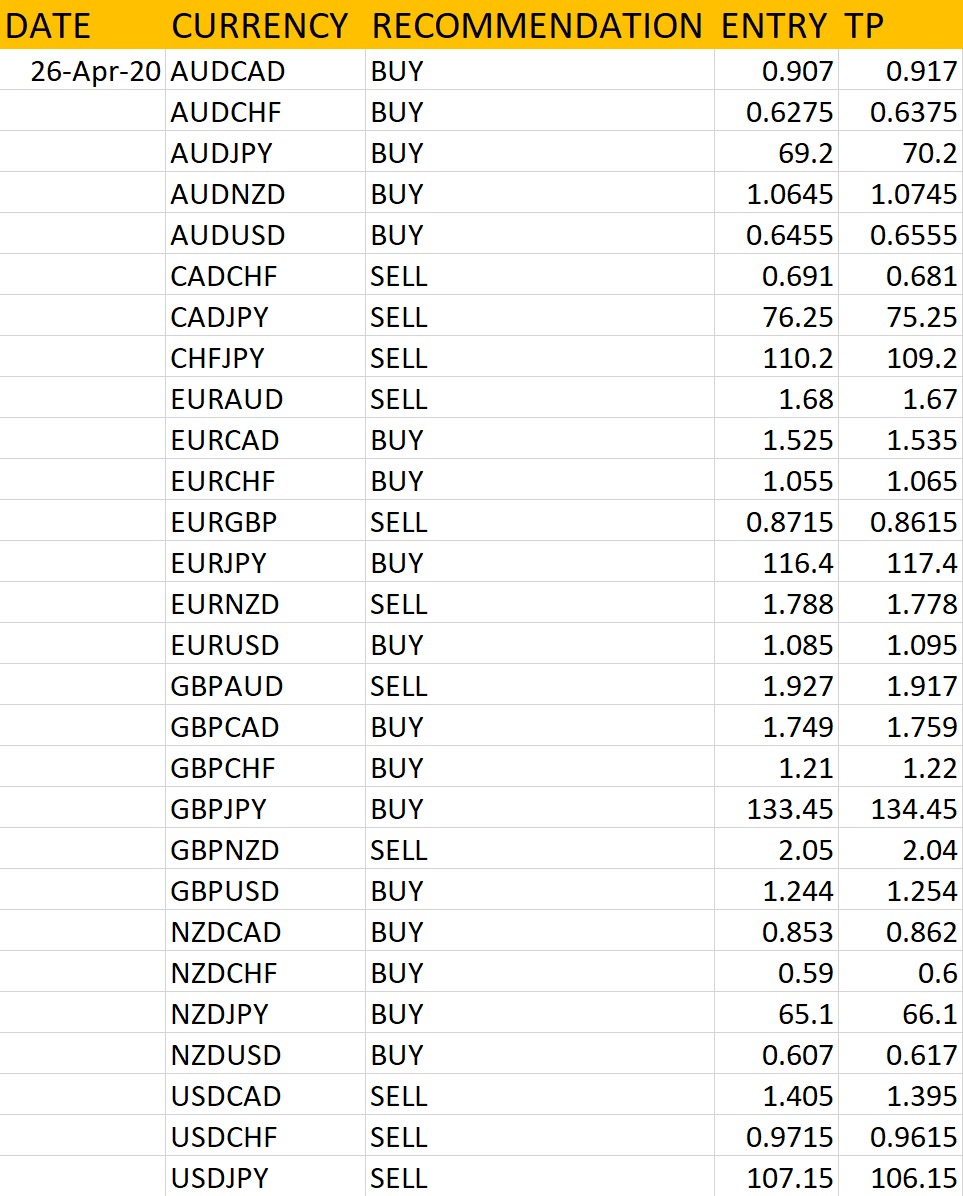Click the RECOMMENDATION header cell
The width and height of the screenshot is (963, 1196).
pyautogui.click(x=540, y=25)
